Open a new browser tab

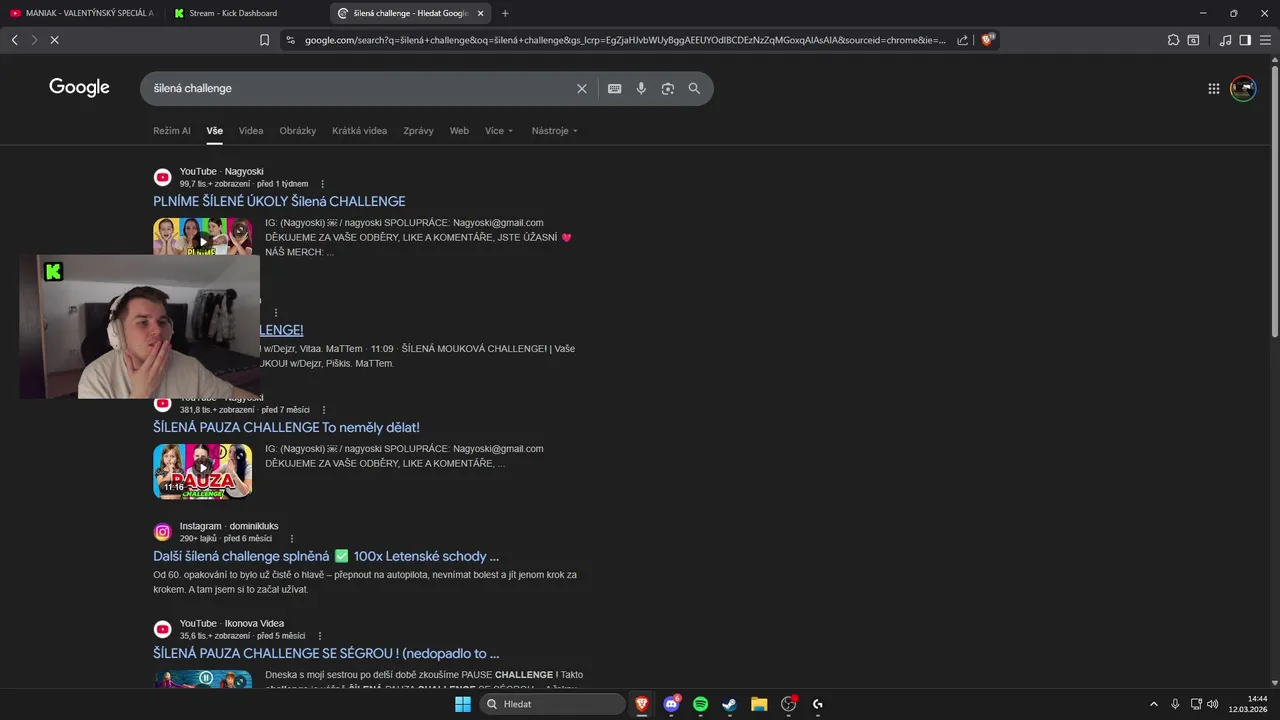click(505, 13)
